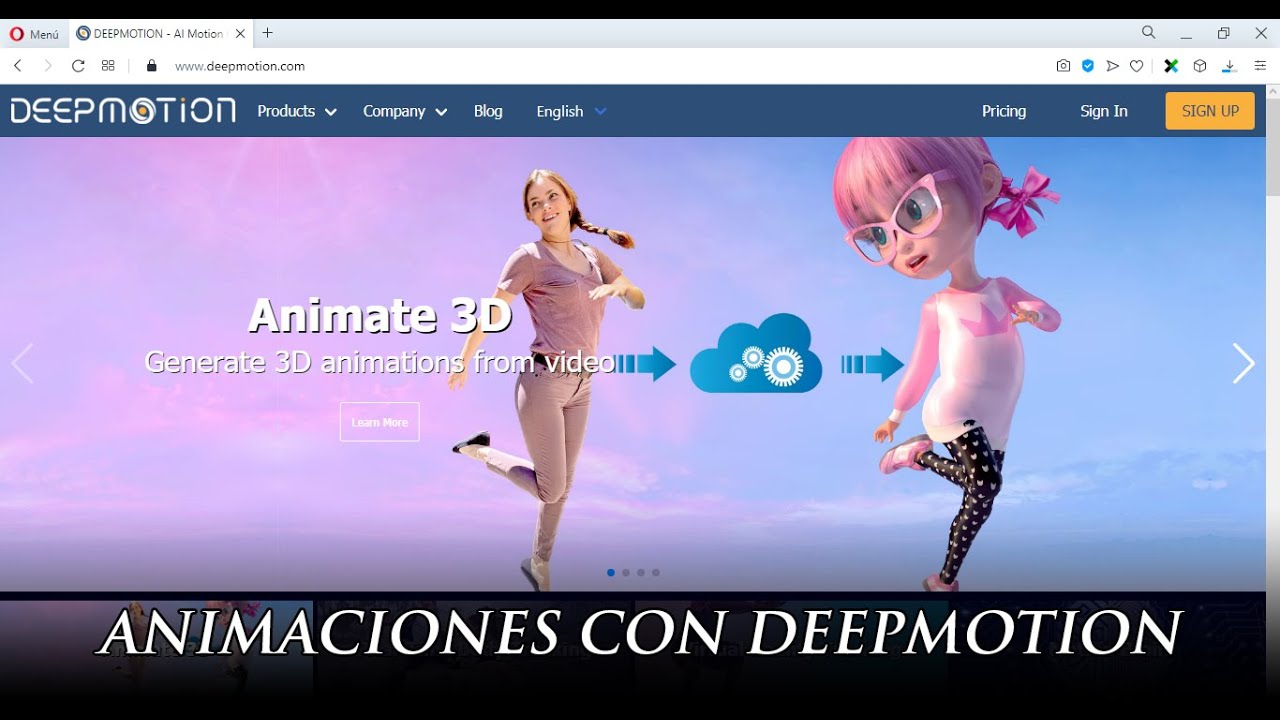
Task: Click the tab search magnifier icon
Action: [1149, 32]
